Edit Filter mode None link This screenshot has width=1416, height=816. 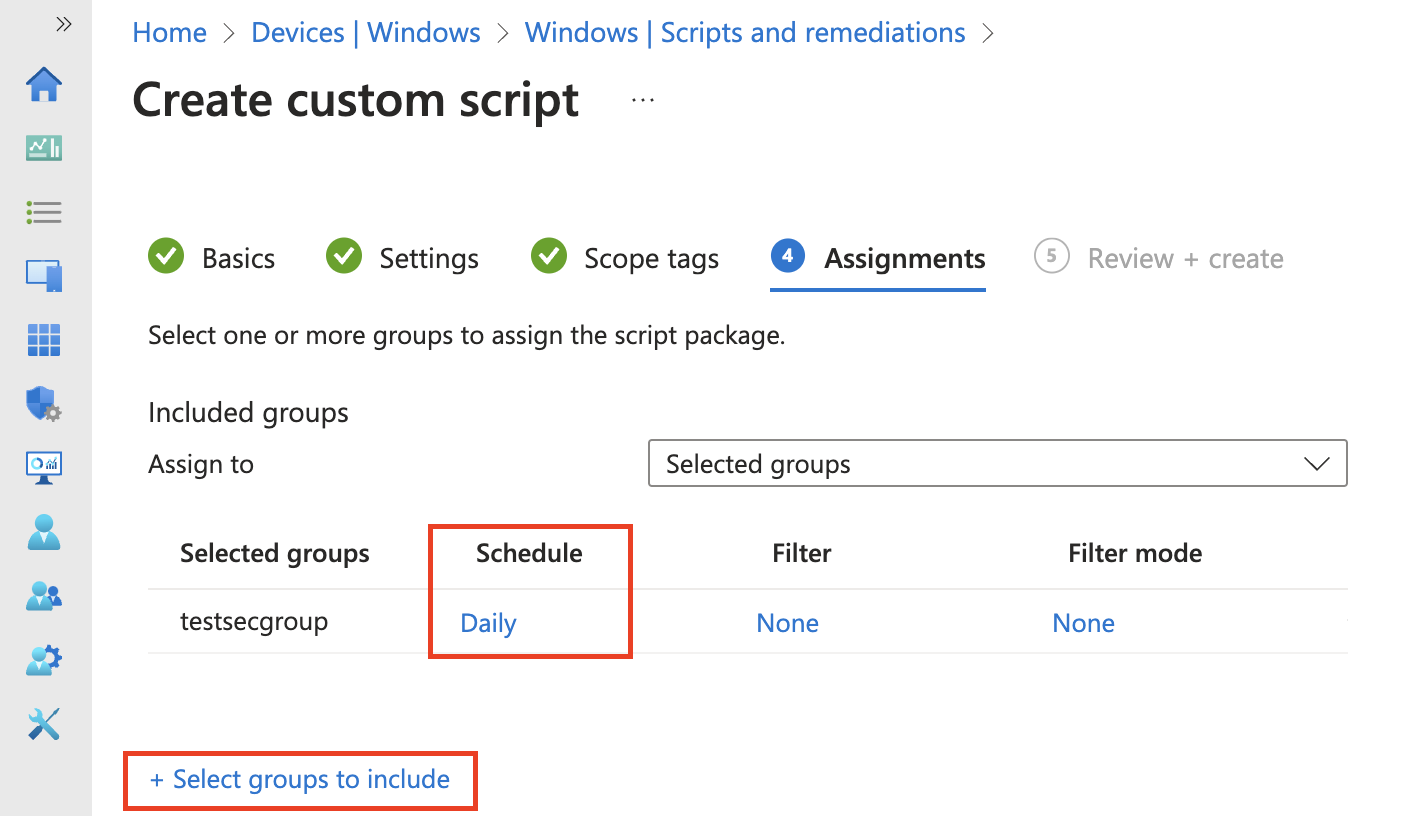(x=1084, y=623)
